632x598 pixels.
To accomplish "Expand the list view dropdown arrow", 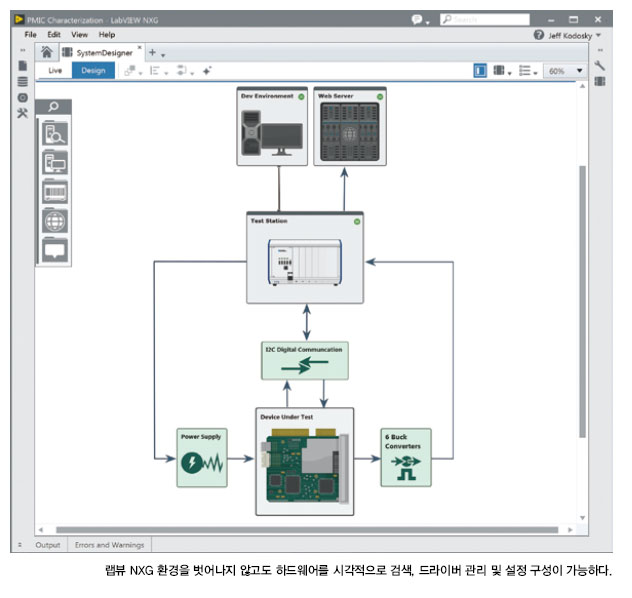I will pyautogui.click(x=535, y=73).
